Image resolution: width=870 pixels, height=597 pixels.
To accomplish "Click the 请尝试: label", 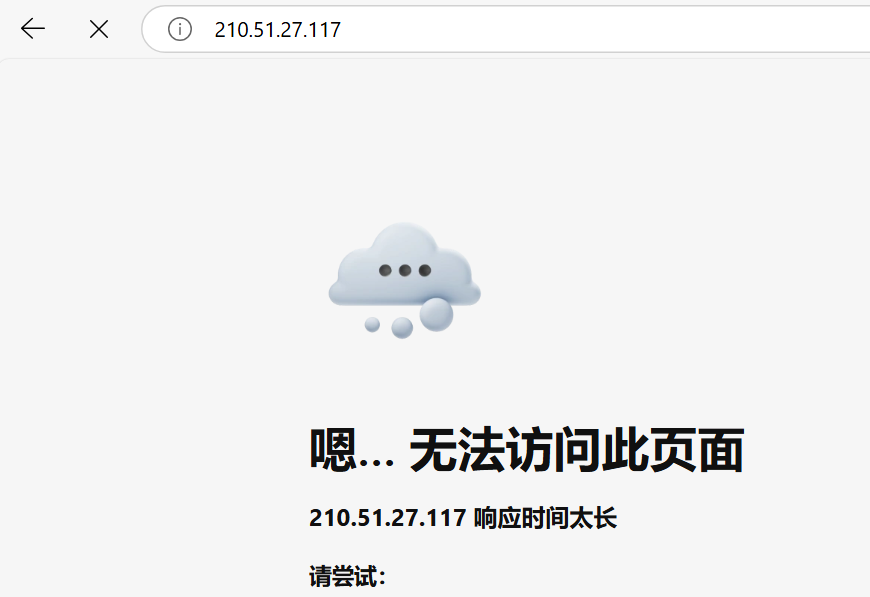I will (x=347, y=576).
